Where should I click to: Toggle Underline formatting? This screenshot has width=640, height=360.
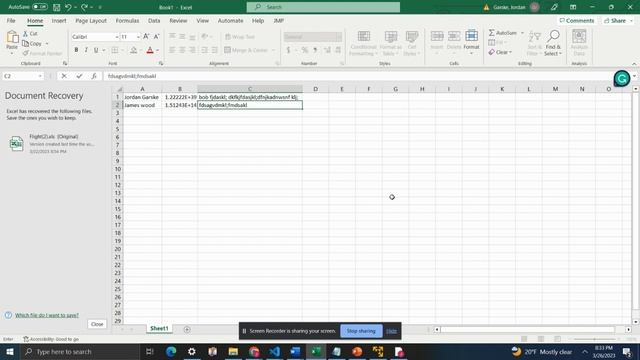point(96,50)
